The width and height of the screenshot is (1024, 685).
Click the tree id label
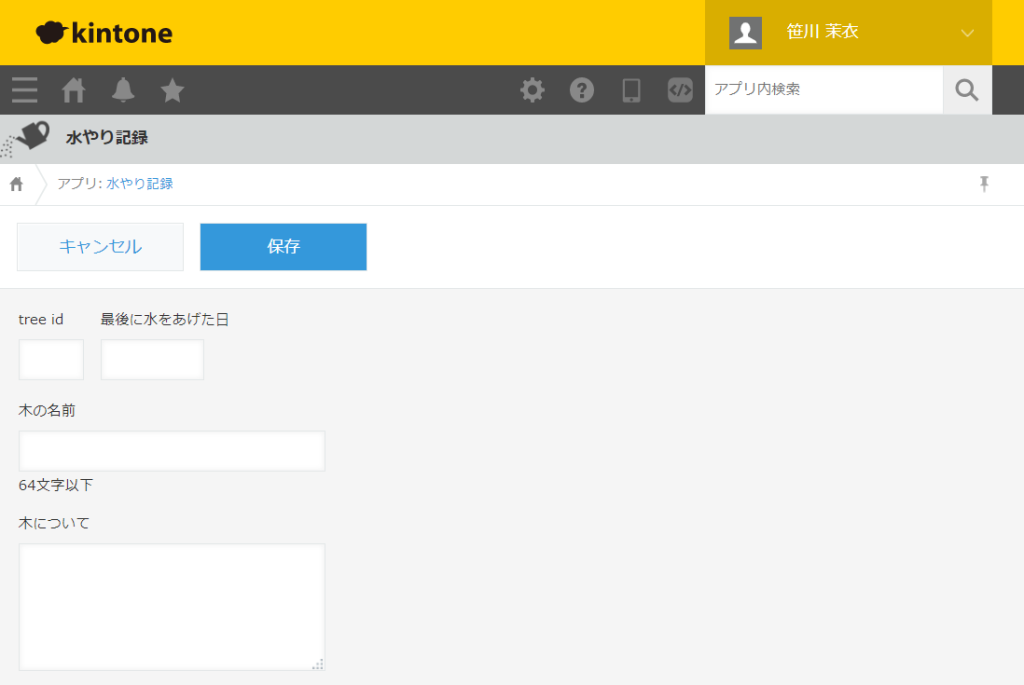click(40, 319)
